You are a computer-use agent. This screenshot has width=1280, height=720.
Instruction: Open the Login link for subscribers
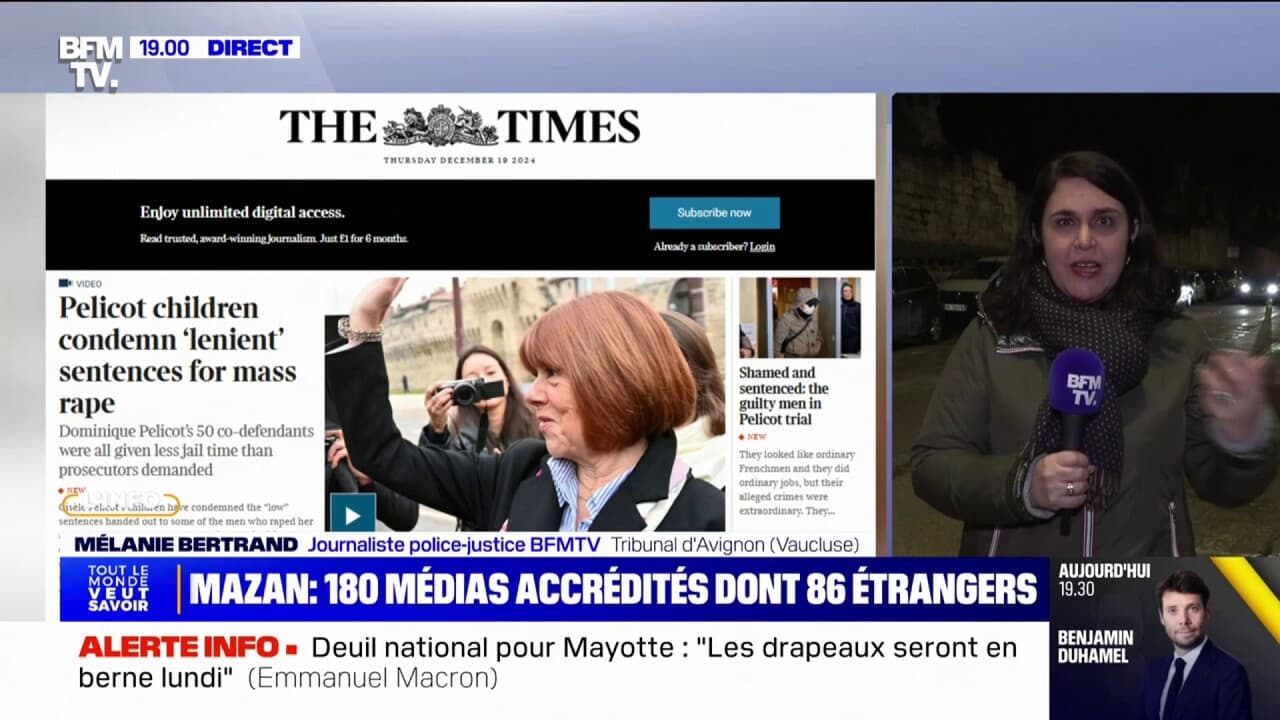pos(762,246)
